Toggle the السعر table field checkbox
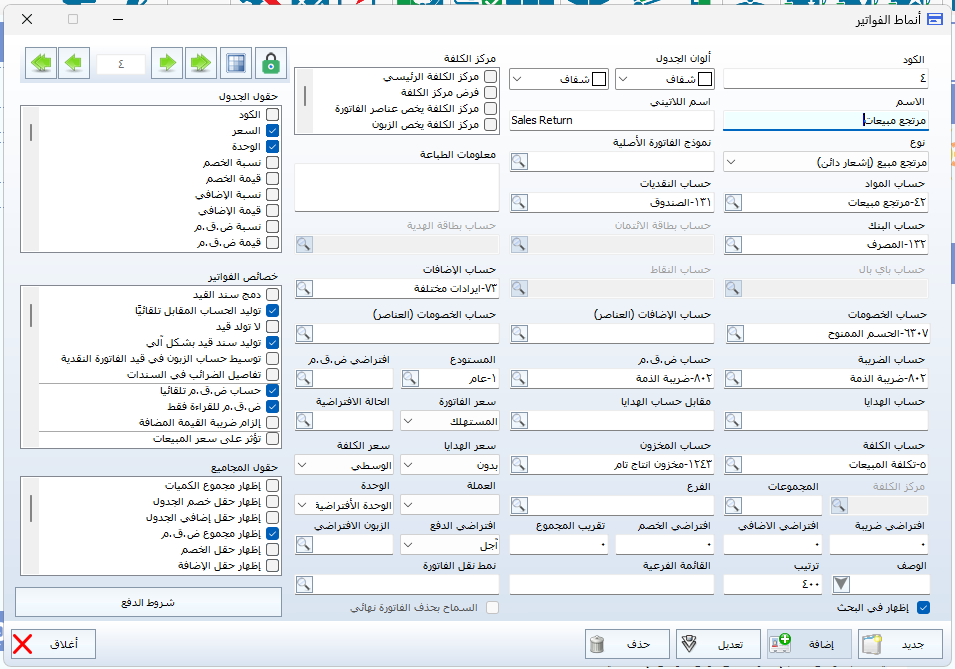955x669 pixels. pos(272,131)
